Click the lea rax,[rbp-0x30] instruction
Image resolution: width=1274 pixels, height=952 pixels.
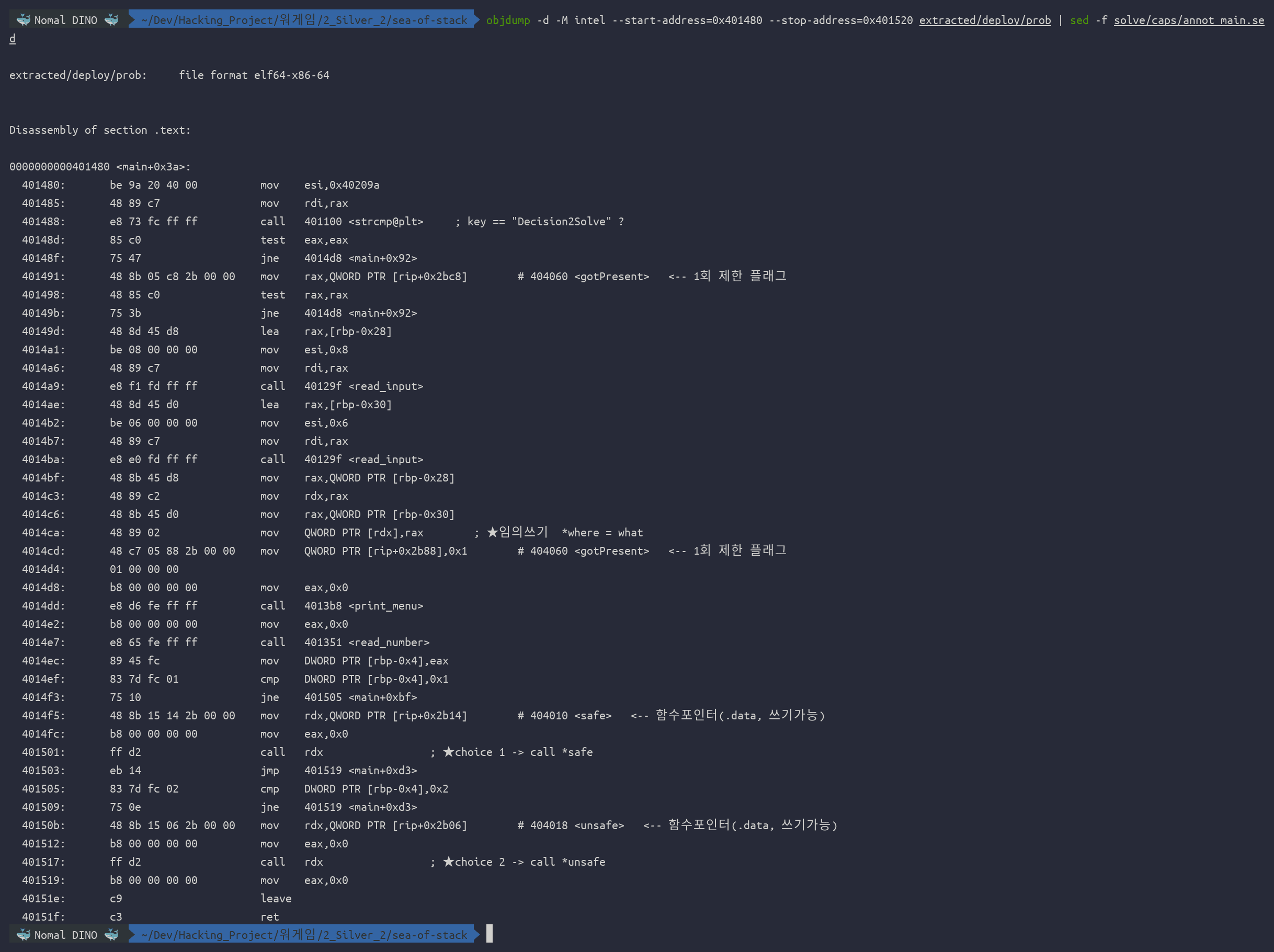326,405
